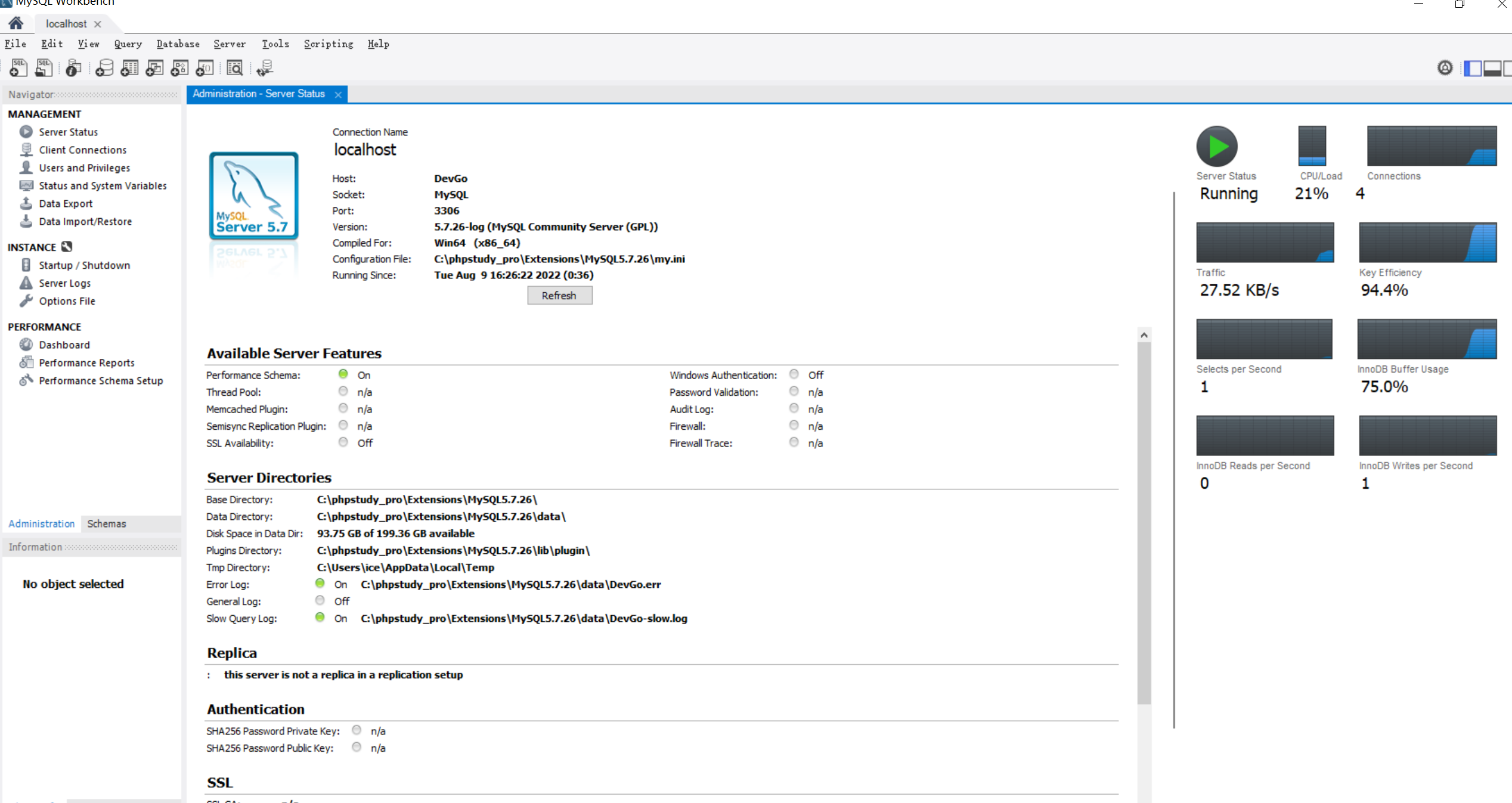Click search table data icon
This screenshot has width=1512, height=803.
tap(235, 68)
